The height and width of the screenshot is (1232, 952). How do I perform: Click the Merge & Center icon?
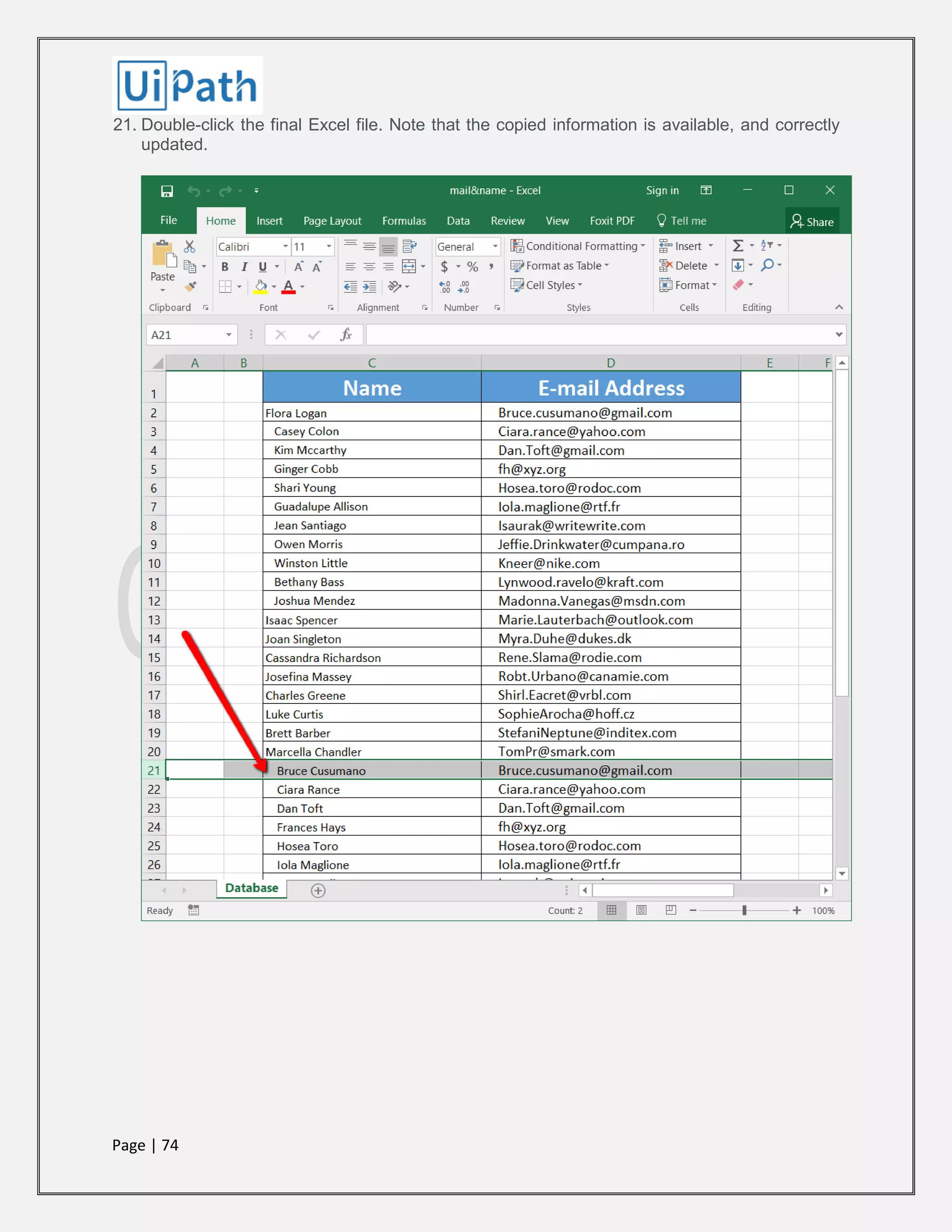(409, 266)
